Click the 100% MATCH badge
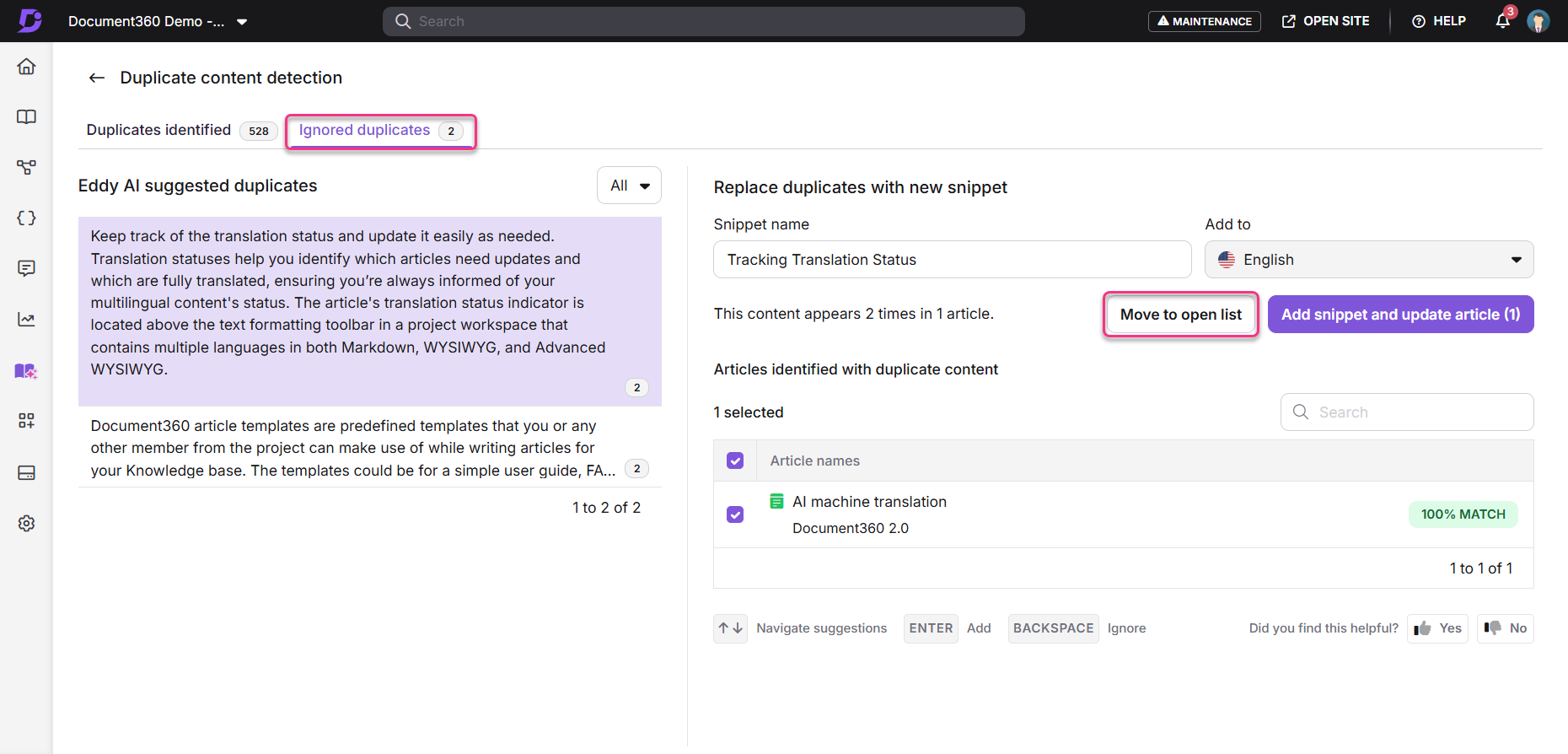This screenshot has width=1568, height=754. coord(1463,514)
